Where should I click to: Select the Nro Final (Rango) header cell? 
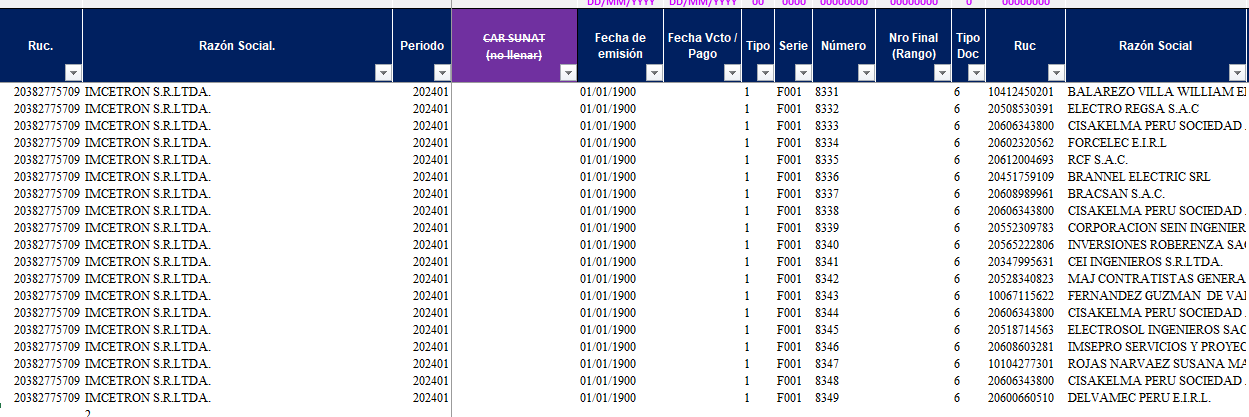(x=913, y=46)
